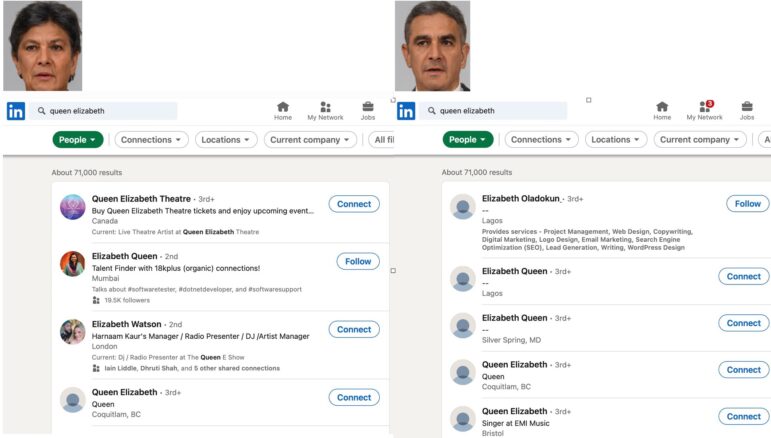
Task: Click 'Provides services - Project Management' text
Action: (587, 239)
